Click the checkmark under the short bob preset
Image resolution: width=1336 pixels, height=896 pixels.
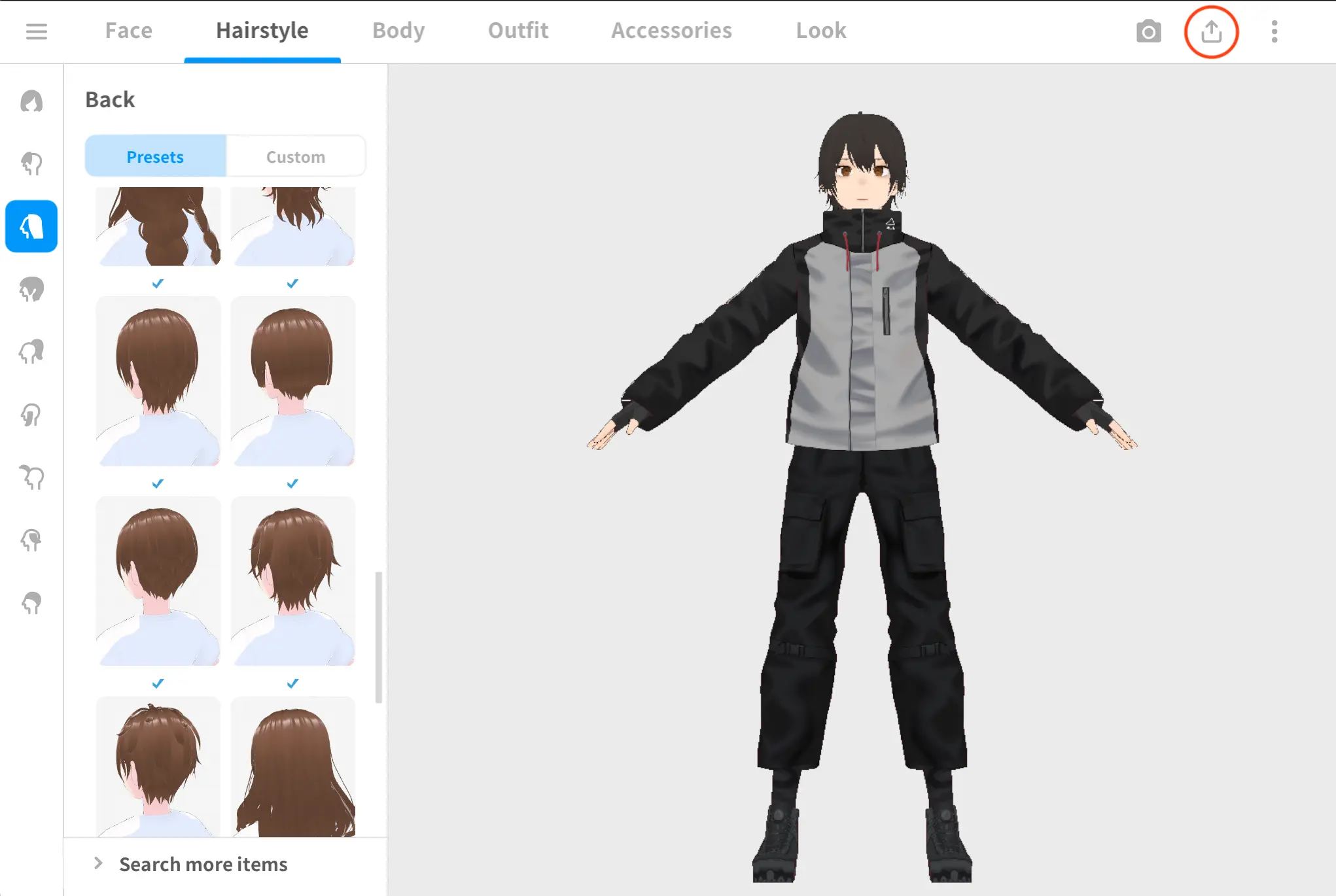[291, 484]
